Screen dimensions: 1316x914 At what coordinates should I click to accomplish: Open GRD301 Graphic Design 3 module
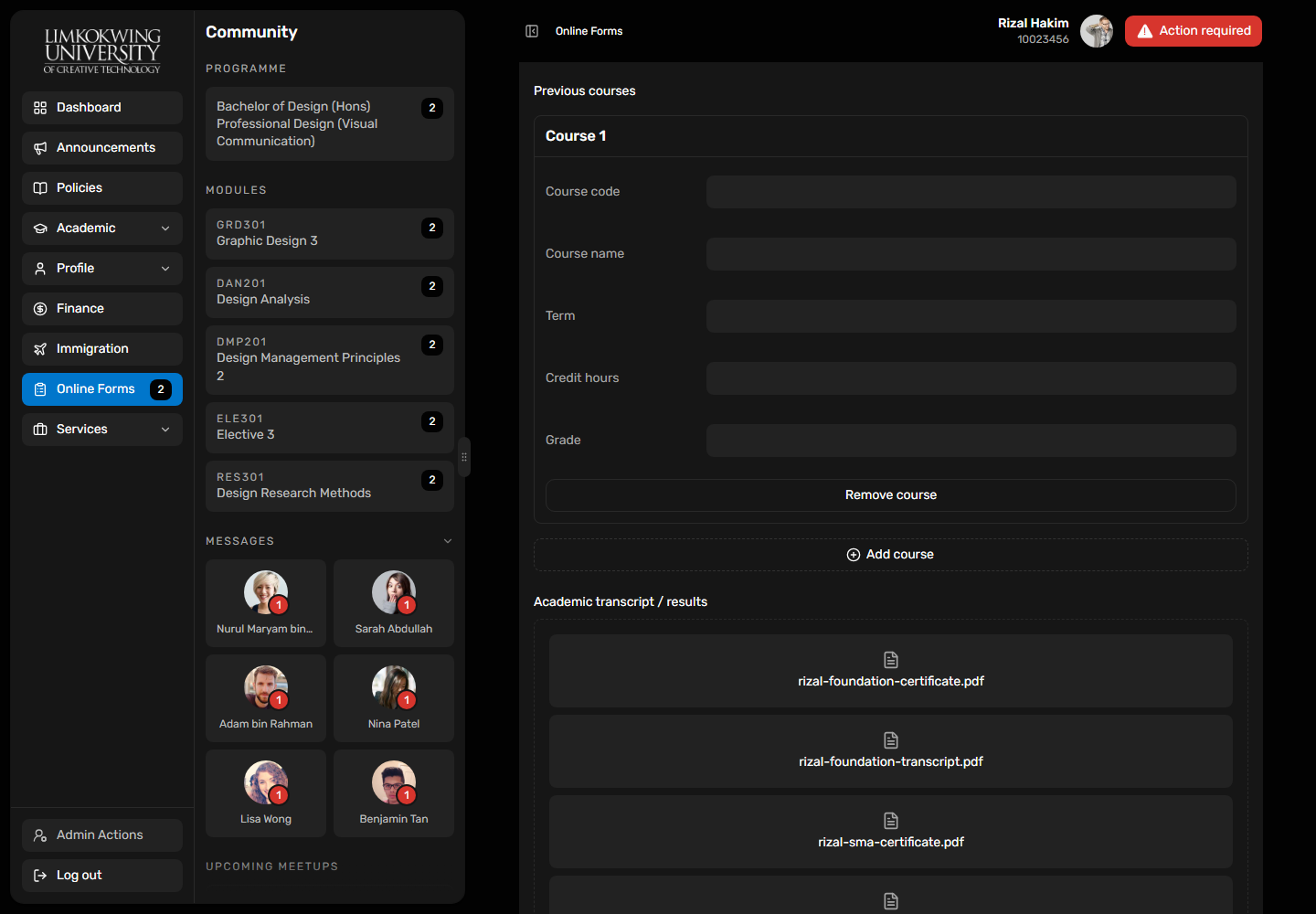[x=330, y=234]
